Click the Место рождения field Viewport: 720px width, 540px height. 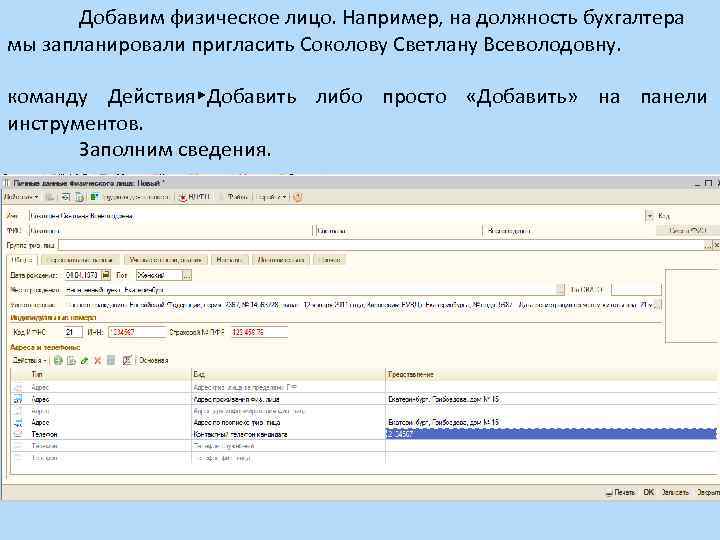[x=310, y=290]
